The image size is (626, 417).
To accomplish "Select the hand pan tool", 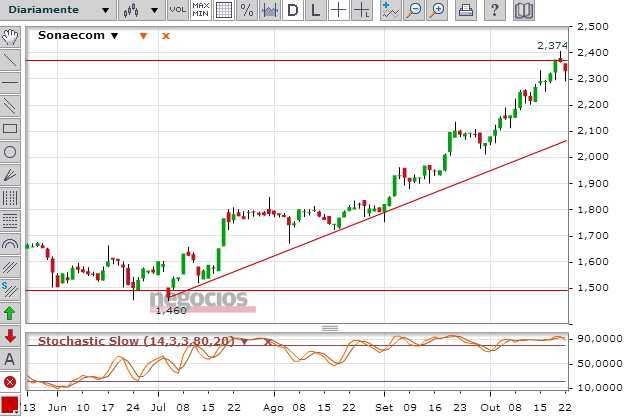I will click(x=10, y=37).
